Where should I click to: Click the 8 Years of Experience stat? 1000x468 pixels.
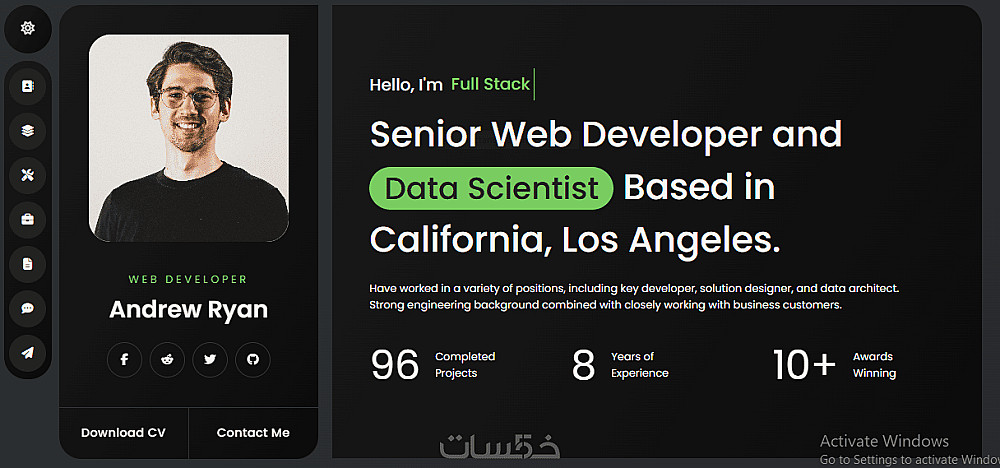tap(620, 365)
